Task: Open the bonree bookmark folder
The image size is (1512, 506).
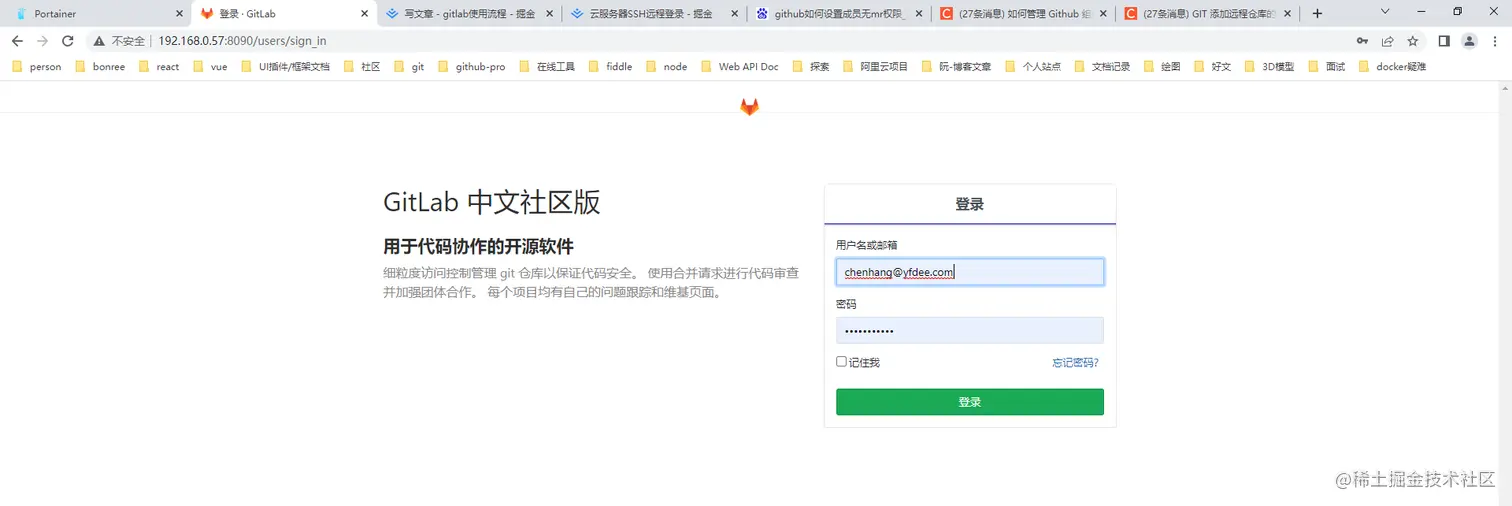Action: [99, 67]
